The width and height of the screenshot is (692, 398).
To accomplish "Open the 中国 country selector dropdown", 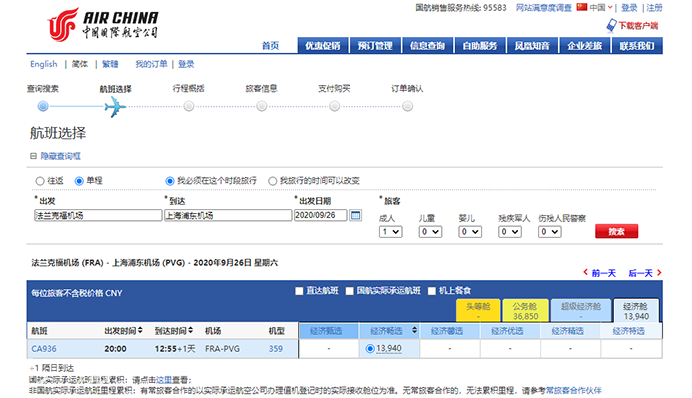I will [601, 8].
